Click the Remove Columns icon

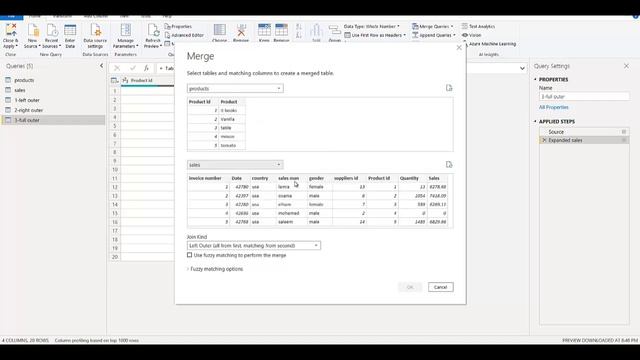241,30
